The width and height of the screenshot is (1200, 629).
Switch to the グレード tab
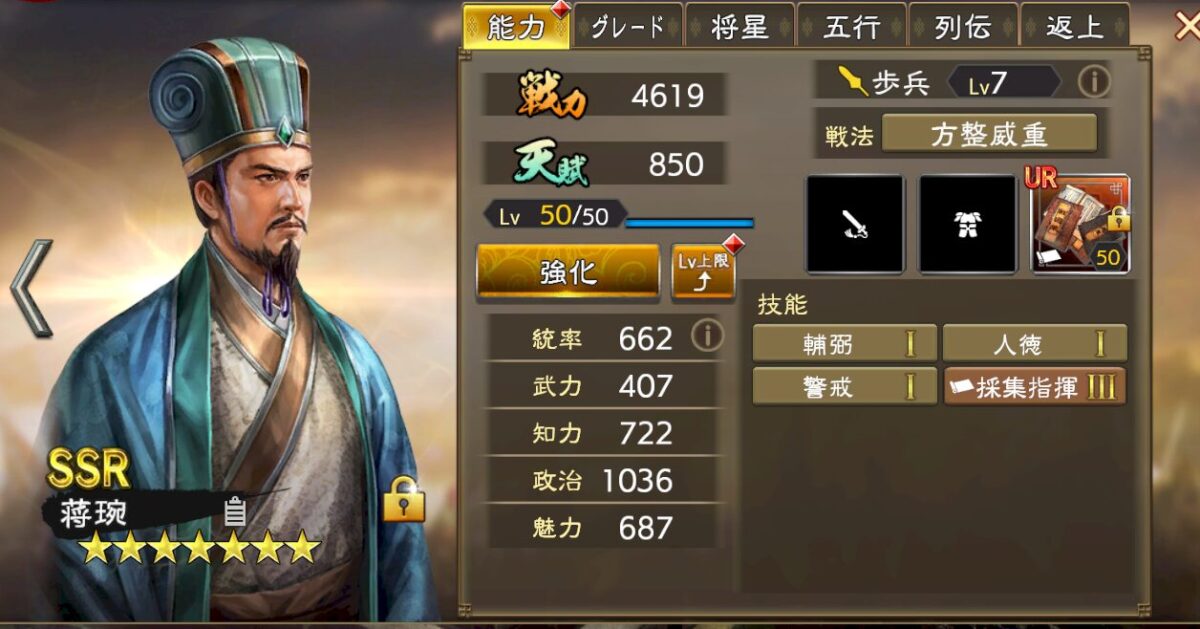click(628, 26)
